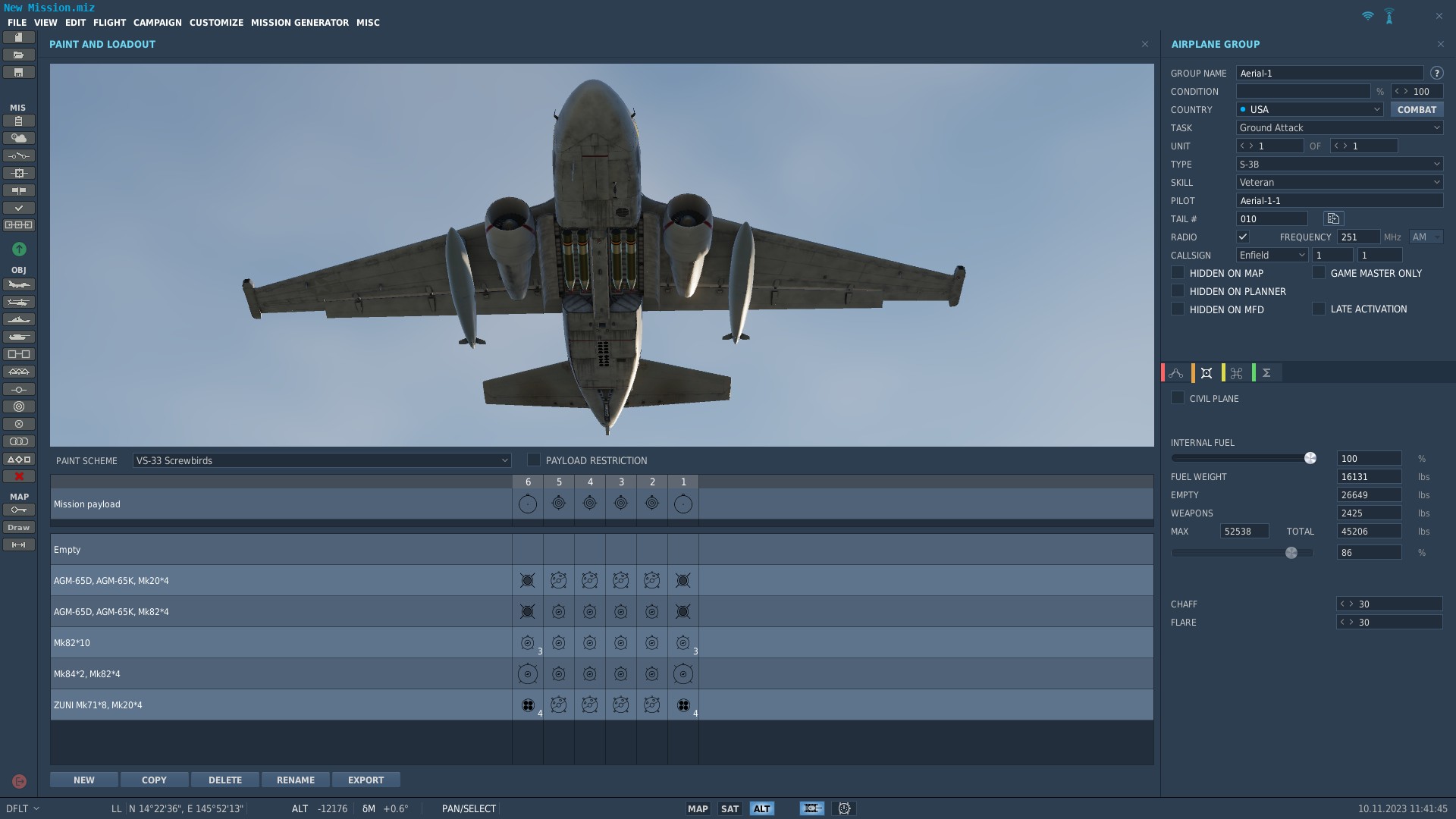Open the weather settings icon
This screenshot has width=1456, height=819.
(x=19, y=138)
